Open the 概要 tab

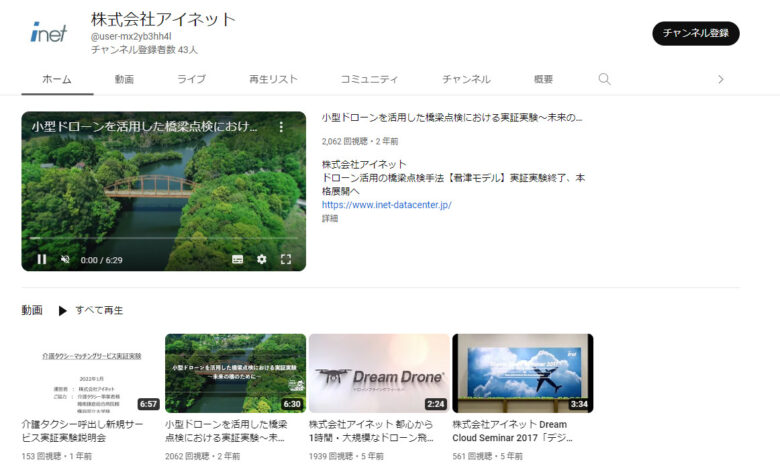pyautogui.click(x=543, y=79)
